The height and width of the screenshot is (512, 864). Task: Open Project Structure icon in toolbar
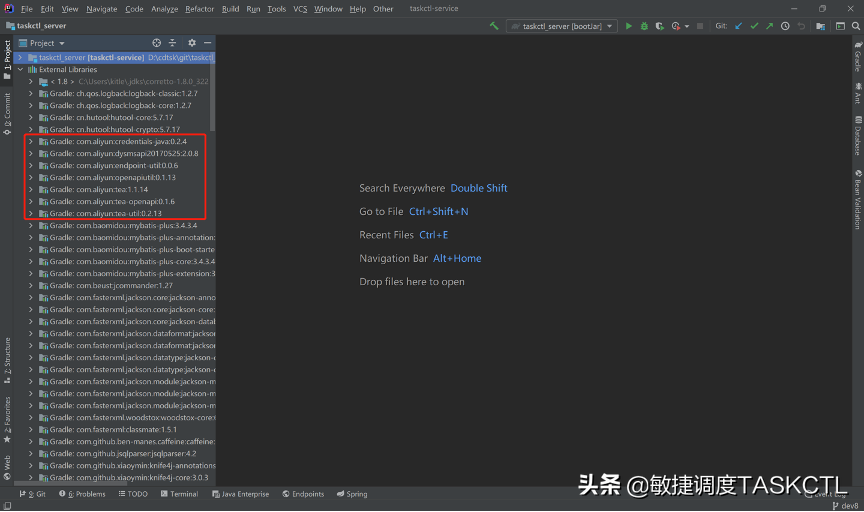pos(820,26)
